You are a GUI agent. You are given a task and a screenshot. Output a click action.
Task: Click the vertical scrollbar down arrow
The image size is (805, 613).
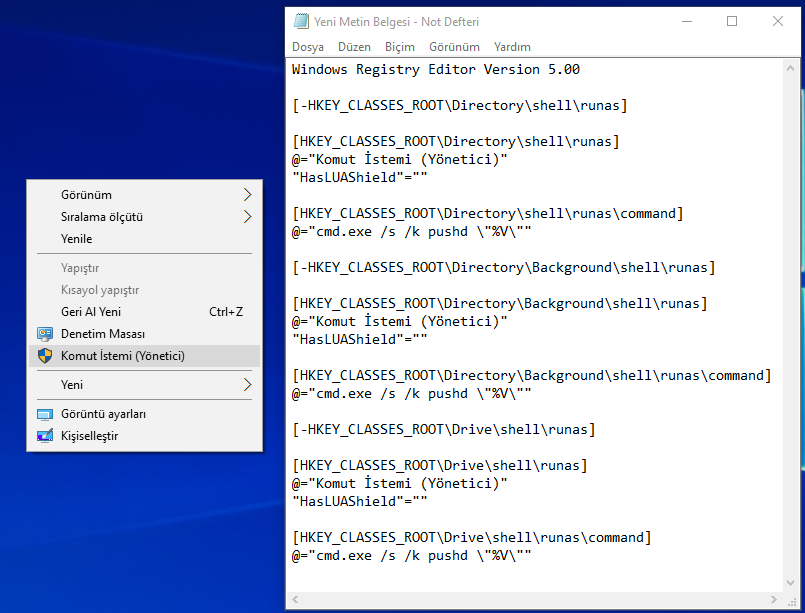(790, 583)
